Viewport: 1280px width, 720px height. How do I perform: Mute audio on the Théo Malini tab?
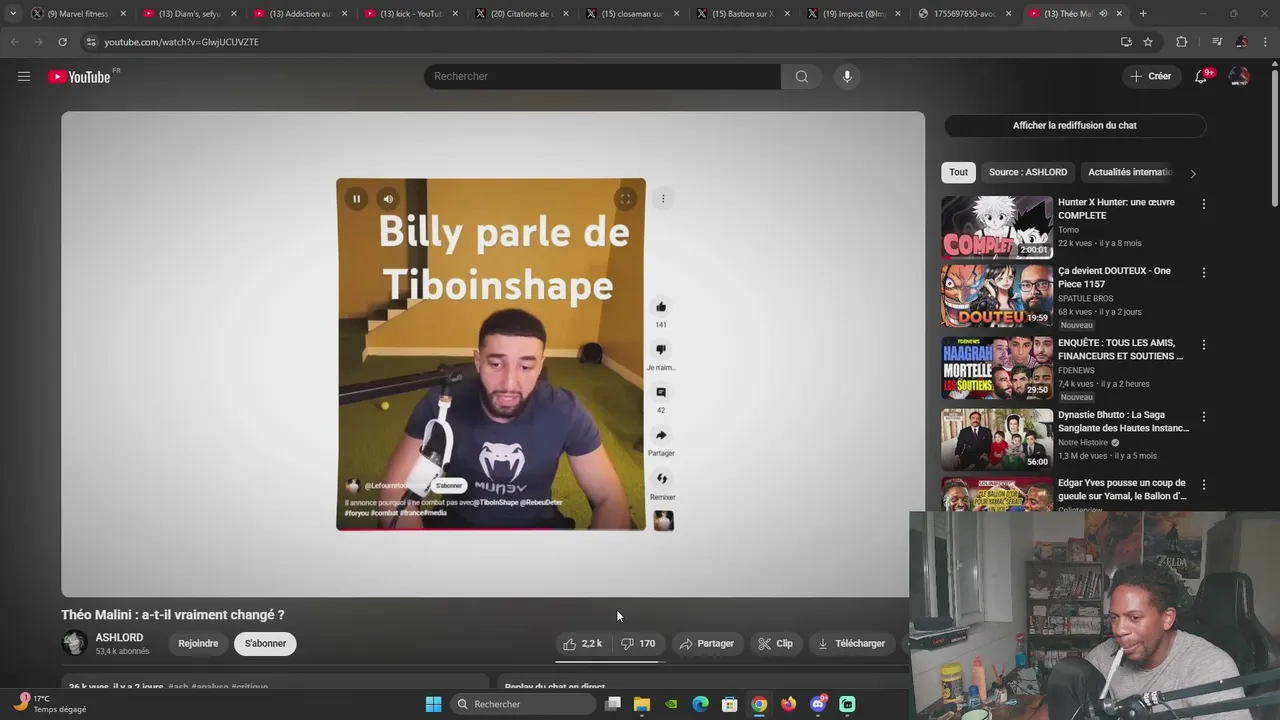tap(1103, 13)
